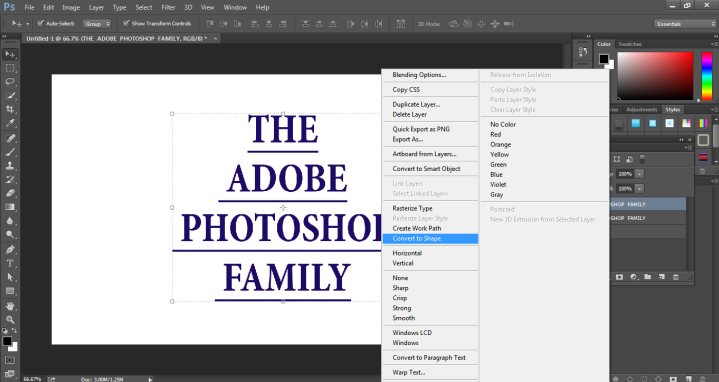This screenshot has height=382, width=719.
Task: Close the Untitled-1 document tab
Action: 215,39
